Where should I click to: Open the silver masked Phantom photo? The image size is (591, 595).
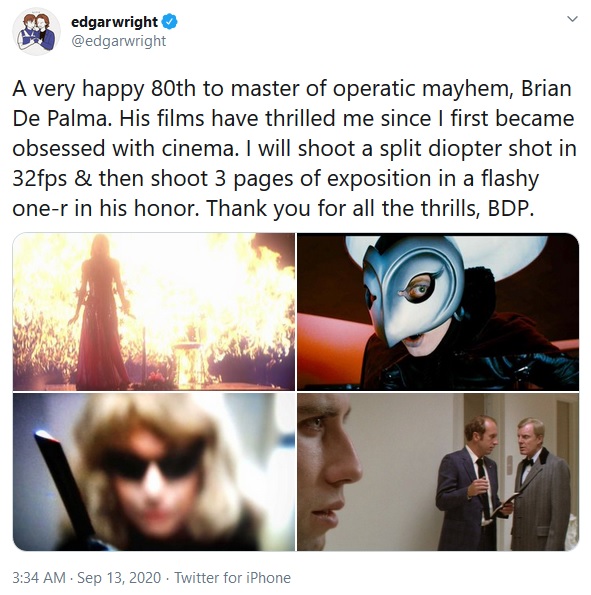click(x=438, y=312)
